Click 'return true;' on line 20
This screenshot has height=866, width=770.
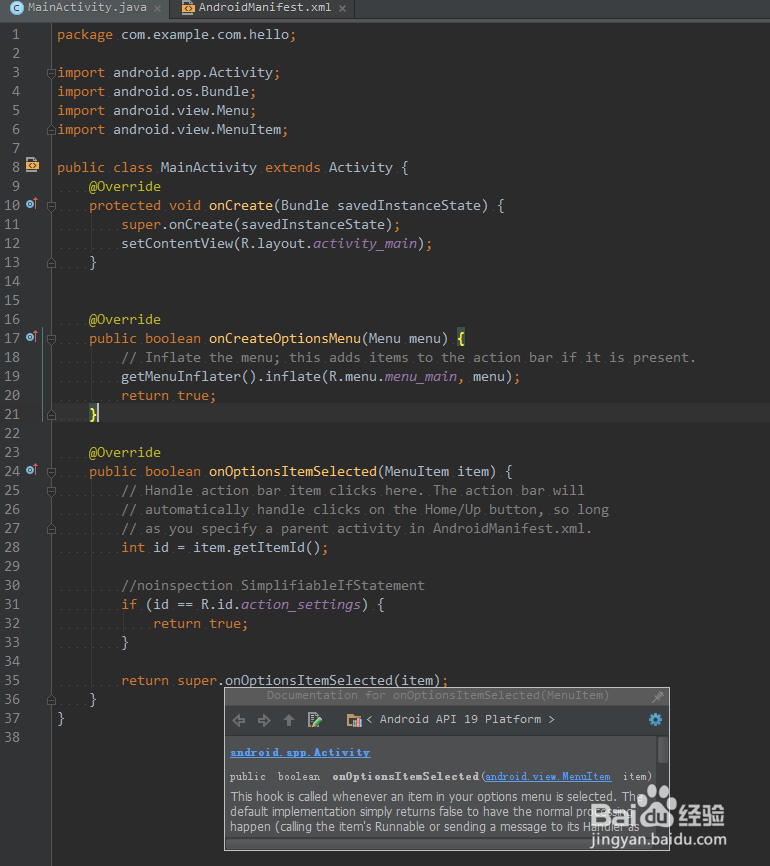[x=168, y=395]
